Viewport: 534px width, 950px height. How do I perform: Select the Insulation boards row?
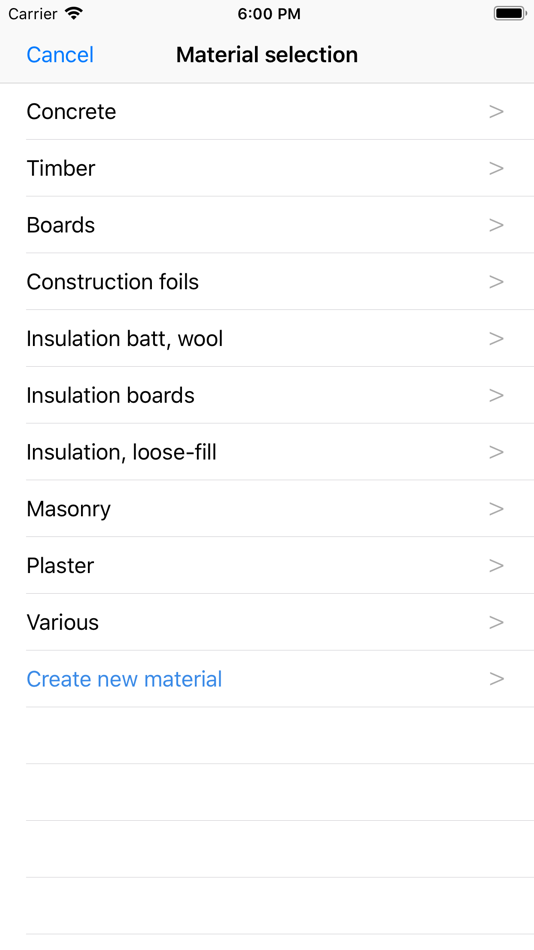click(267, 396)
